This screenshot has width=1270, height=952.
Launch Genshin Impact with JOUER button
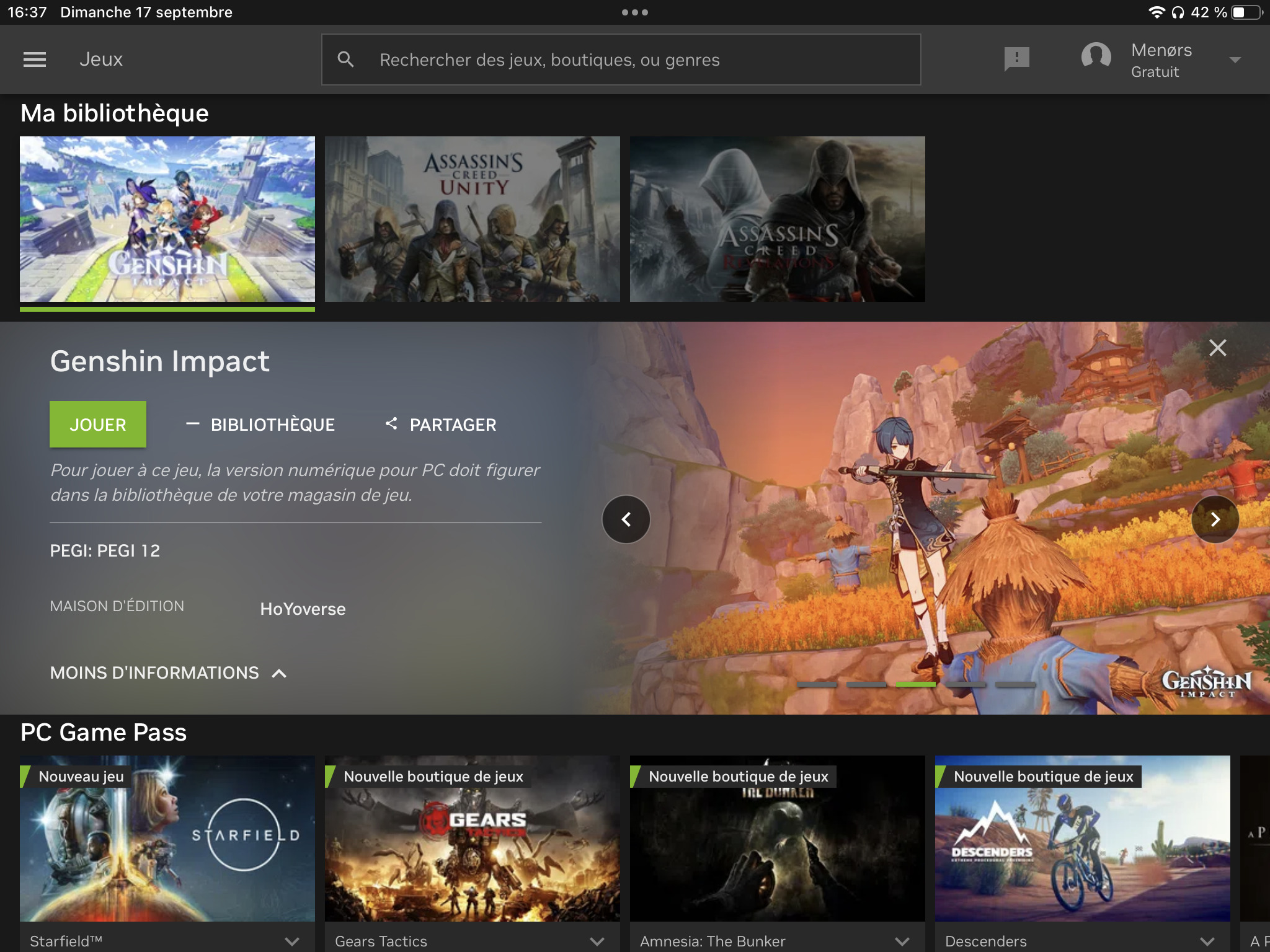[98, 425]
